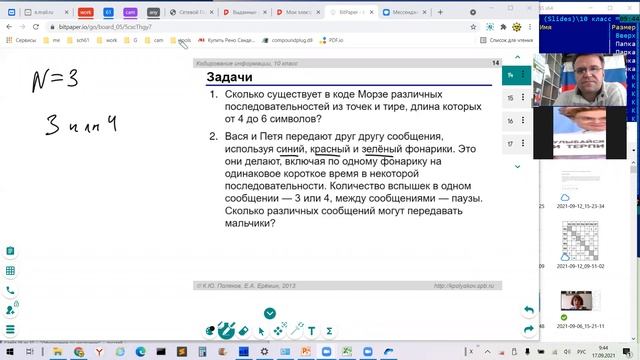This screenshot has width=640, height=360.
Task: Go to page 16 in page list
Action: 510,121
